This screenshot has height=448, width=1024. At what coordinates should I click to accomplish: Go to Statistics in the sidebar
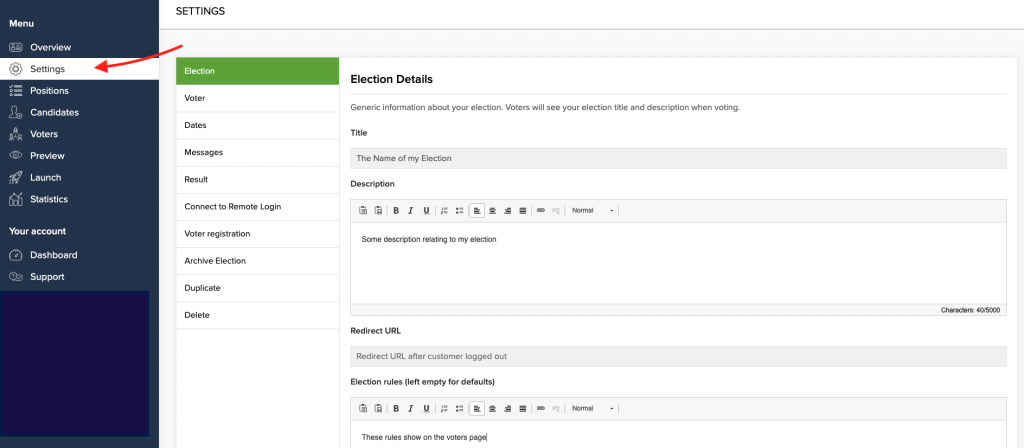[49, 199]
